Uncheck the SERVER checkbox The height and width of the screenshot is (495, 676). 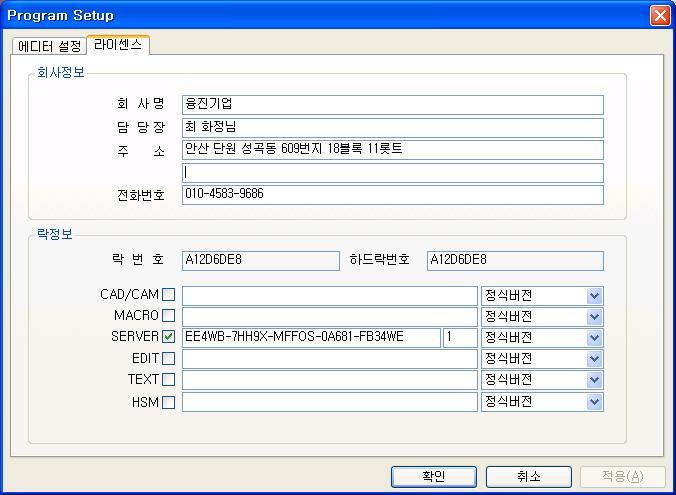[168, 337]
